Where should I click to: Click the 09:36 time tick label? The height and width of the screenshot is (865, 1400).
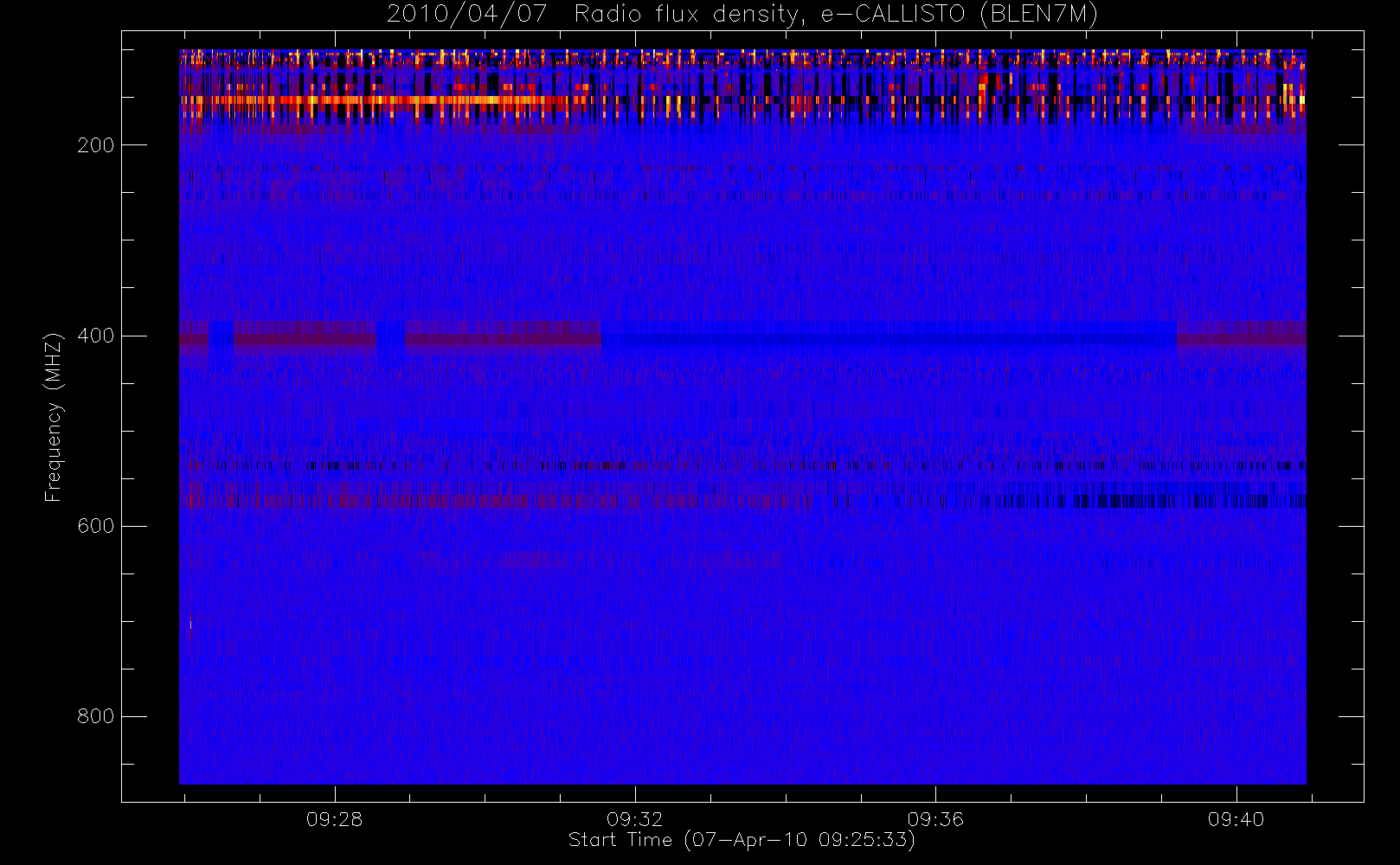[935, 819]
